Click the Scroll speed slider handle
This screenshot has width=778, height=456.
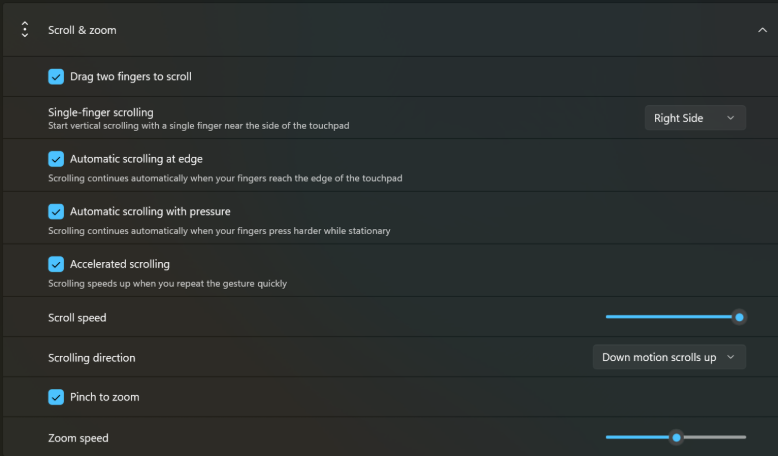[739, 318]
